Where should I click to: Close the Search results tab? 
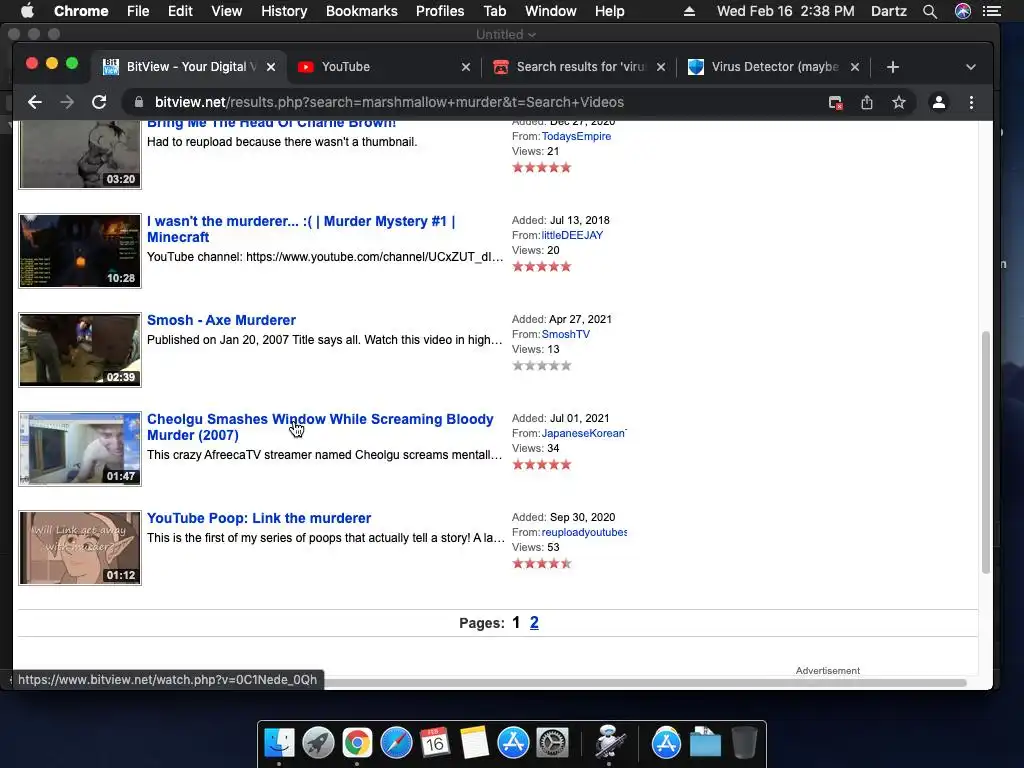[661, 67]
